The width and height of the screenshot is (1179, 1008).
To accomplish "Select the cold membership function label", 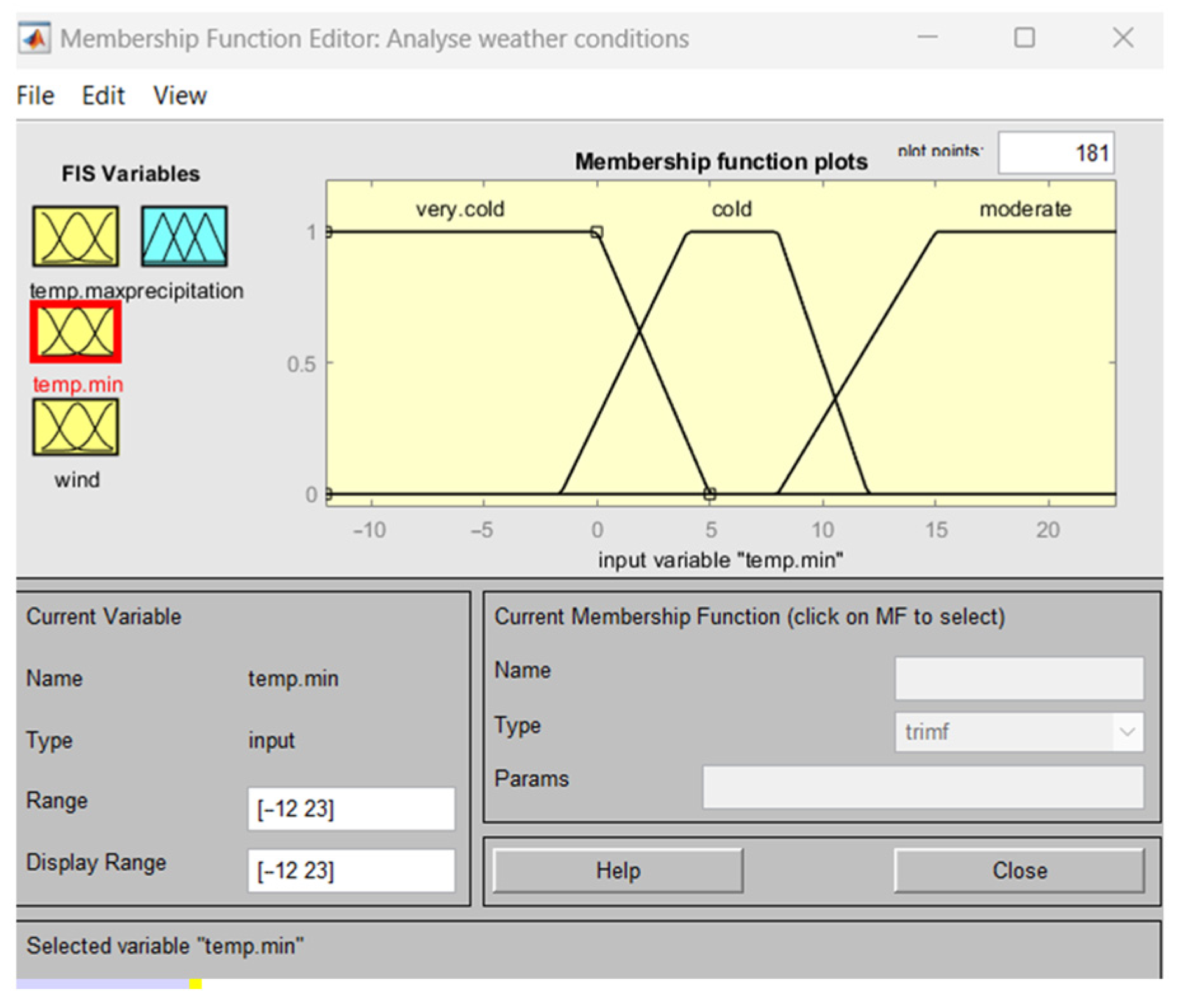I will 732,209.
